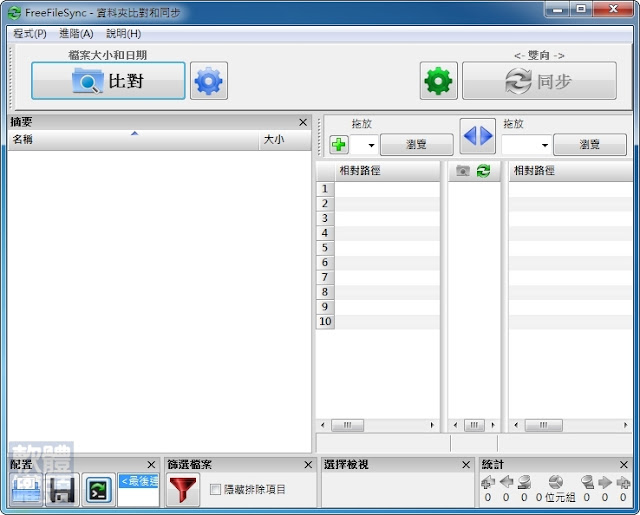Click left grid horizontal scrollbar thumb
This screenshot has height=515, width=640.
click(347, 425)
